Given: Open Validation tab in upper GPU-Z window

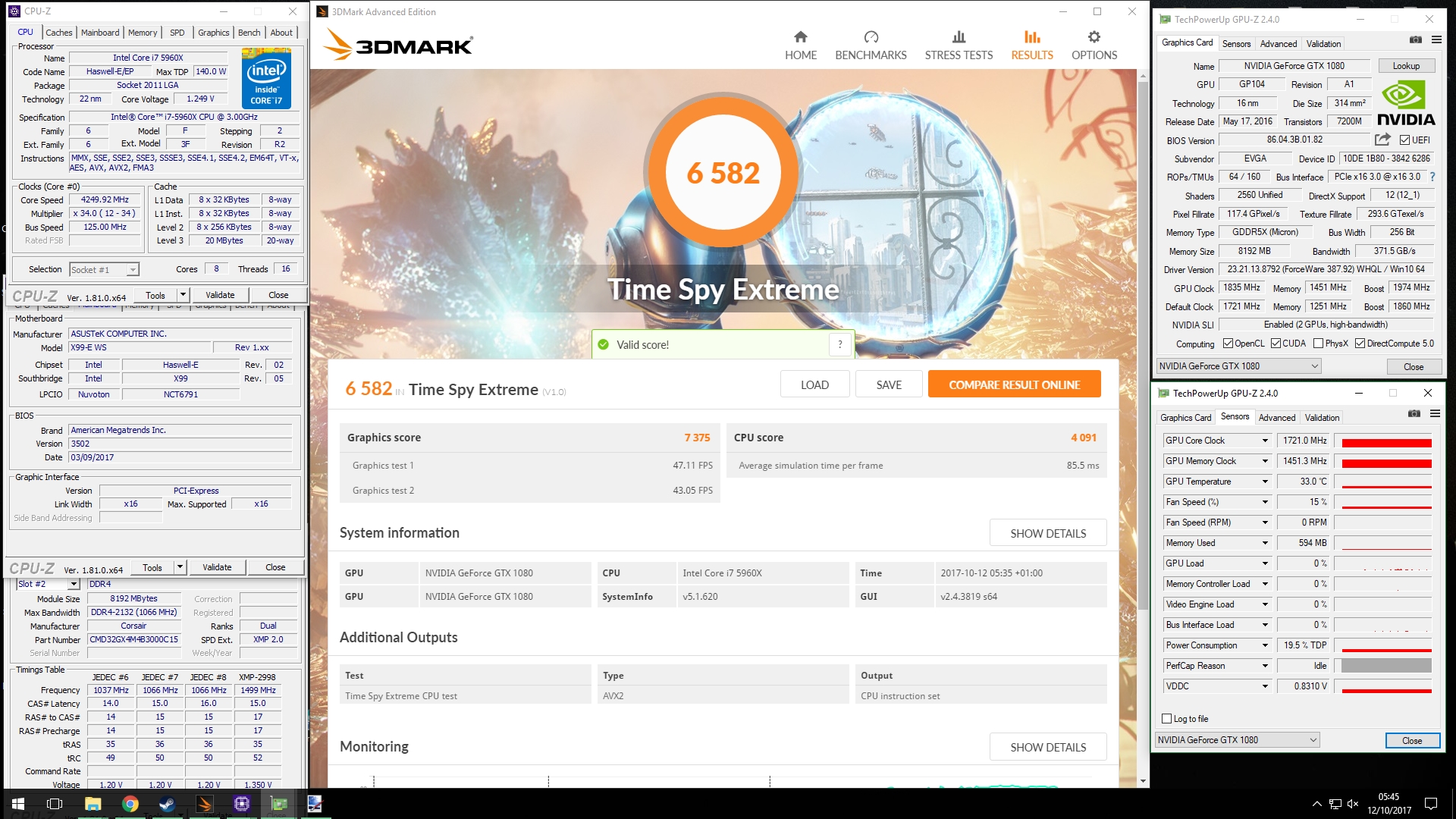Looking at the screenshot, I should pos(1323,44).
